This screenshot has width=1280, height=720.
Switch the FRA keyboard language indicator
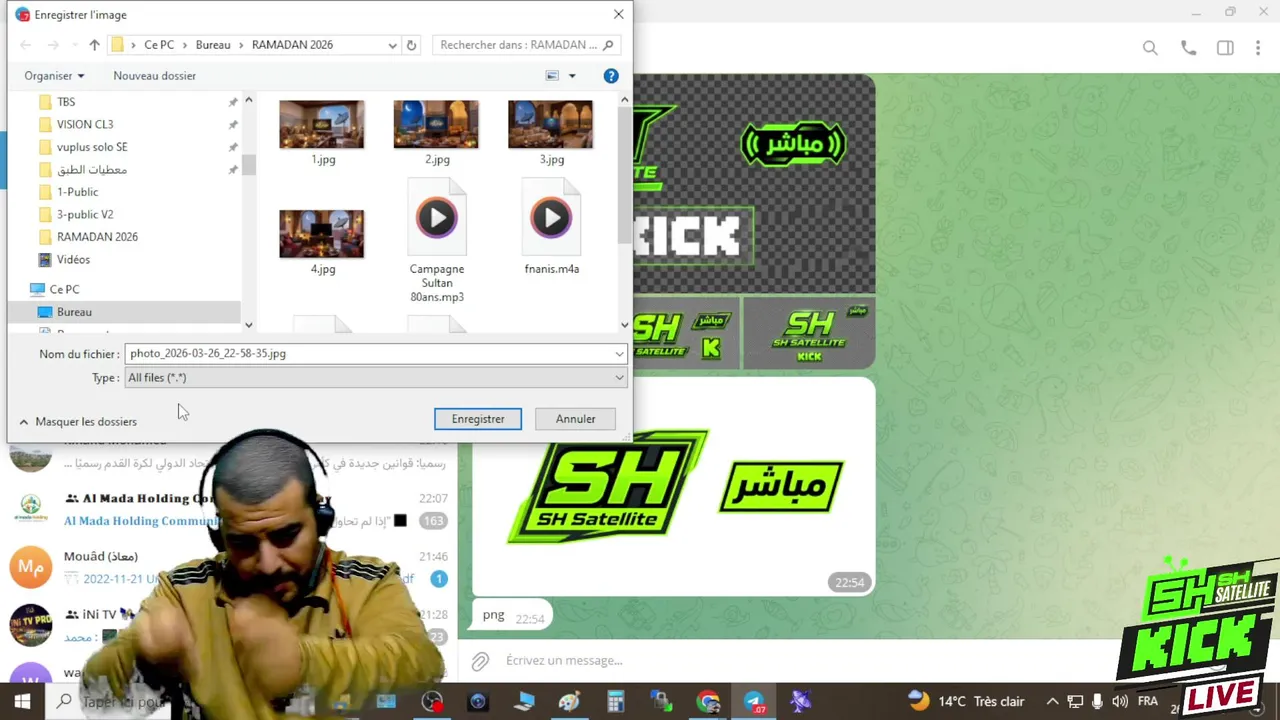1148,702
